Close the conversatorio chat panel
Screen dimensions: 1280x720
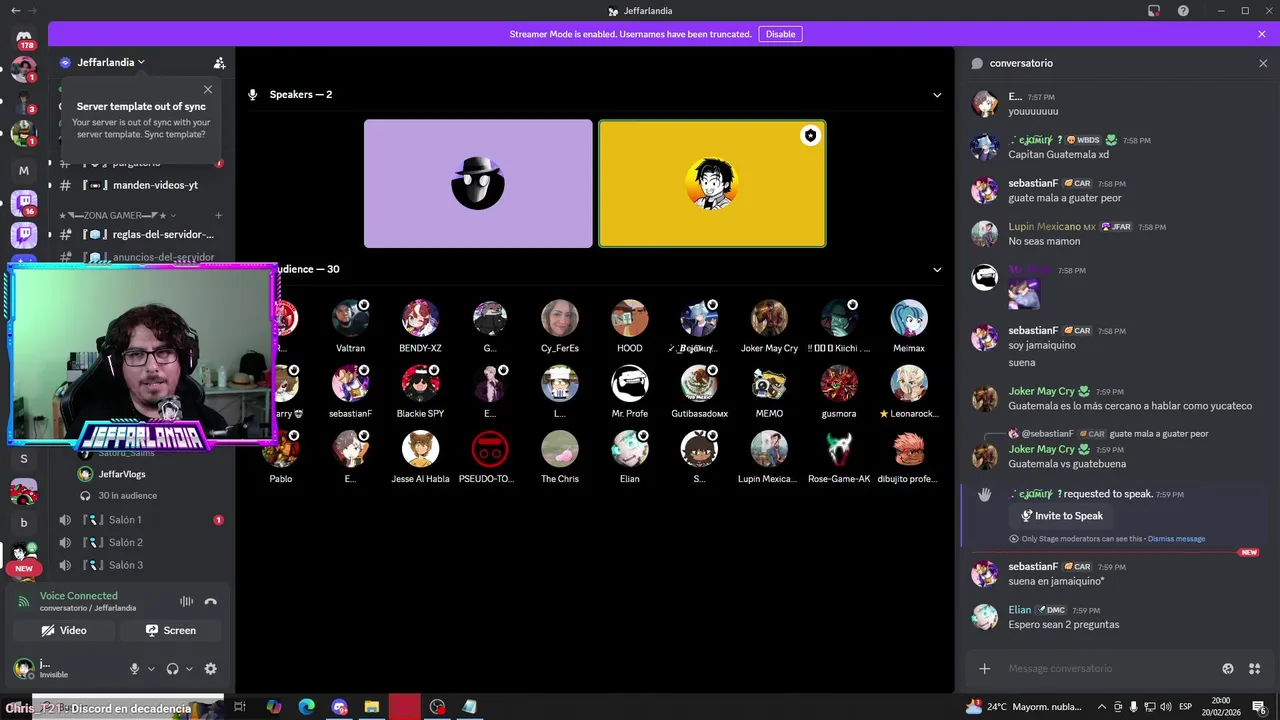(x=1263, y=63)
